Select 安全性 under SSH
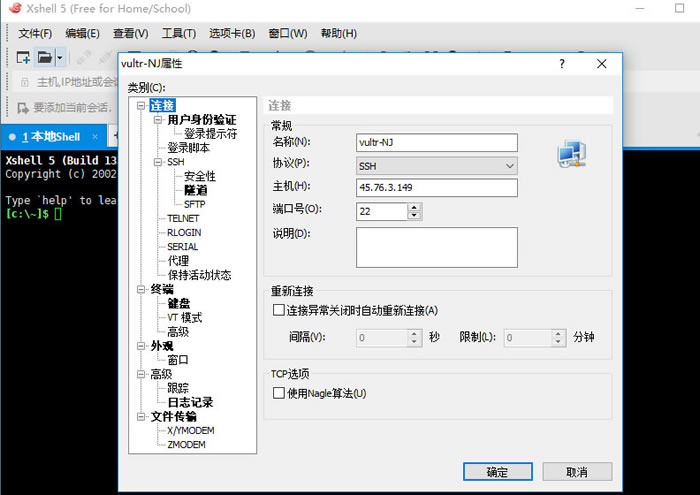Viewport: 700px width, 495px height. coord(200,176)
